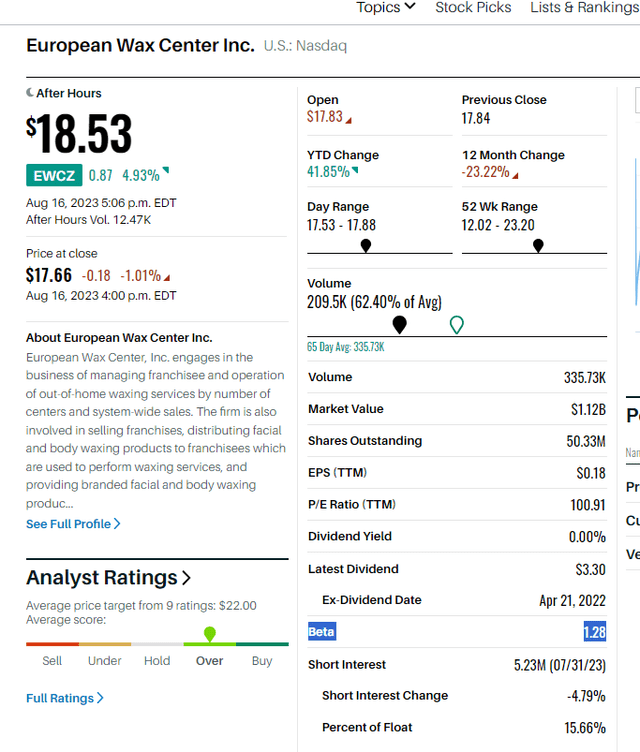Click the green analyst score marker
The height and width of the screenshot is (752, 640).
tap(209, 634)
